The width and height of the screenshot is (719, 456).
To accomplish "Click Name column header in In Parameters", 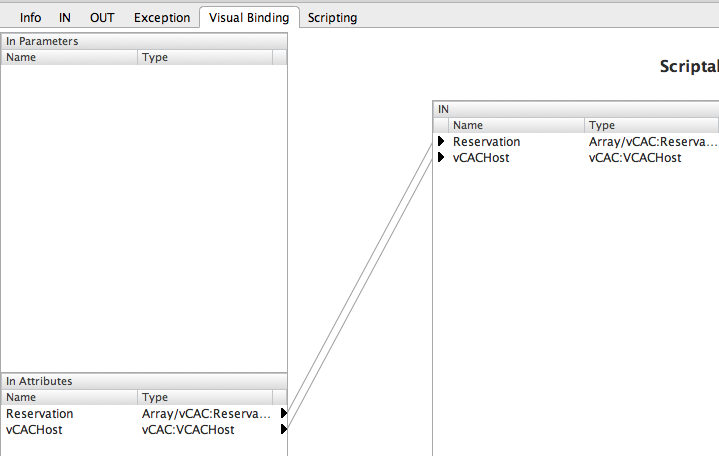I will tap(70, 57).
